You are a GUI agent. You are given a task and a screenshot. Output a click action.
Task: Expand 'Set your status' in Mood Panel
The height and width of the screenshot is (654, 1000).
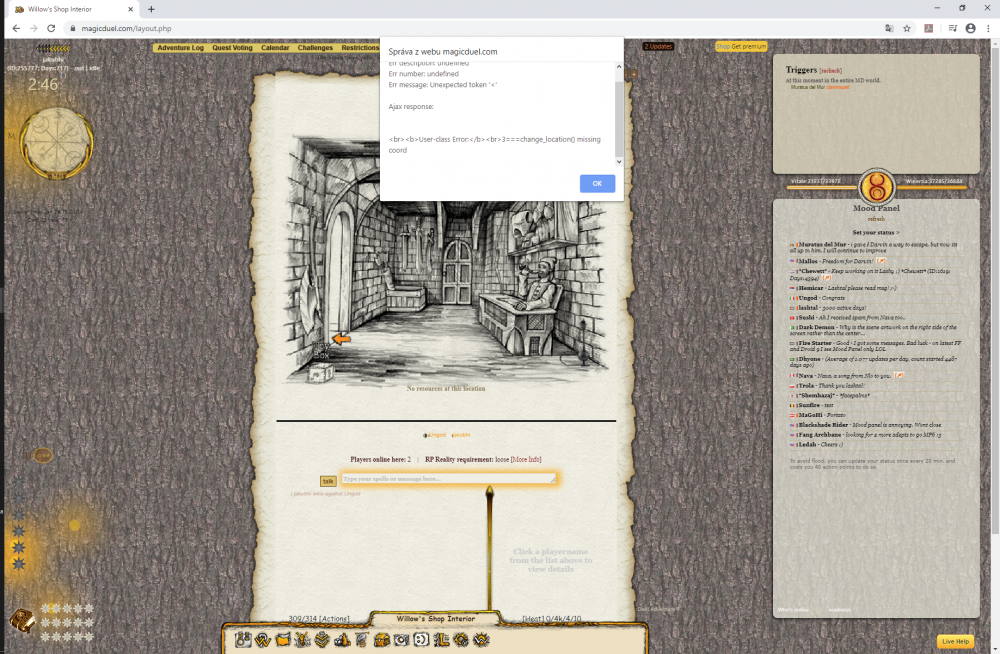[875, 232]
